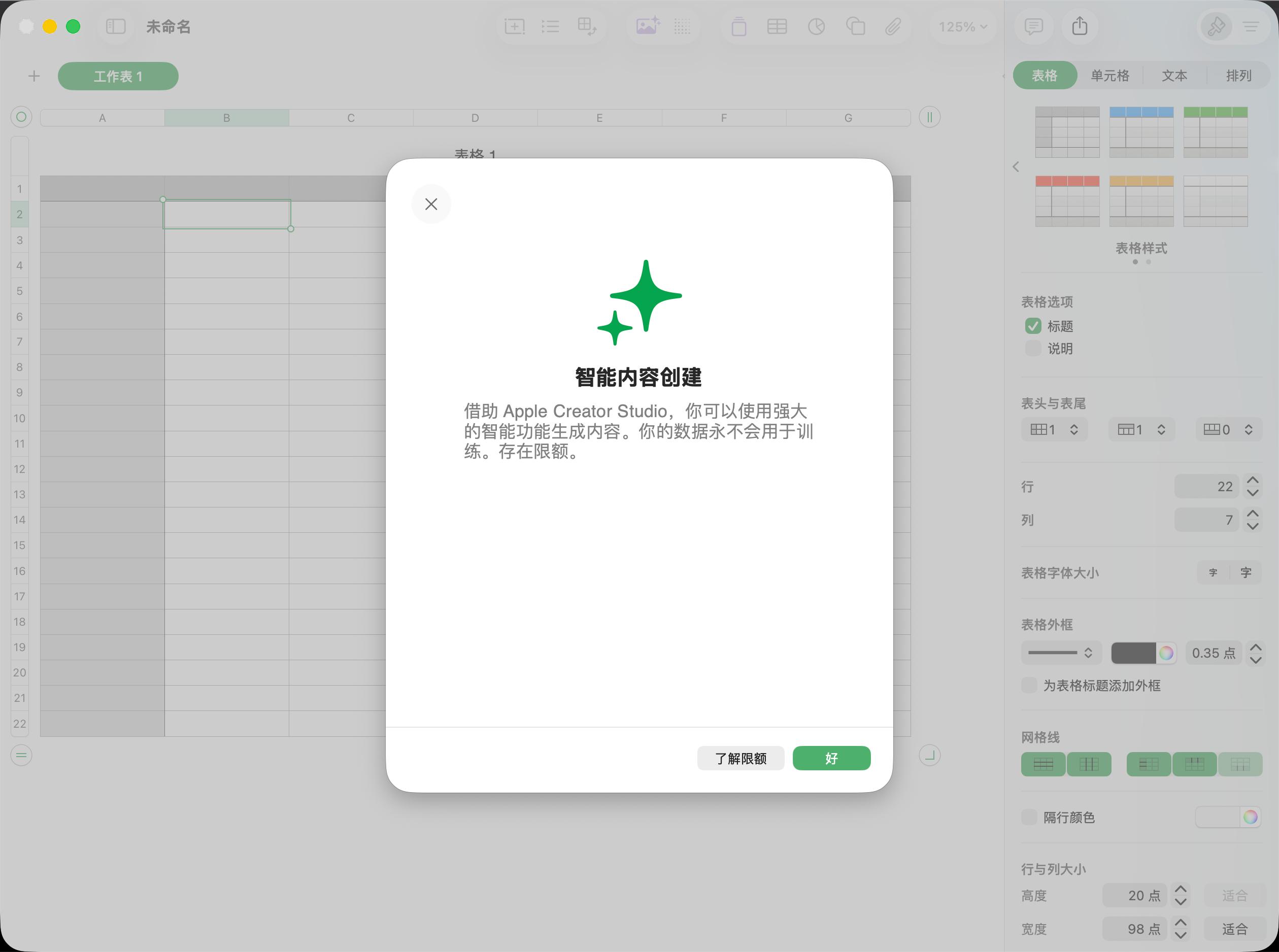Uncheck the 标题 table option checkbox
Viewport: 1279px width, 952px height.
click(x=1033, y=326)
